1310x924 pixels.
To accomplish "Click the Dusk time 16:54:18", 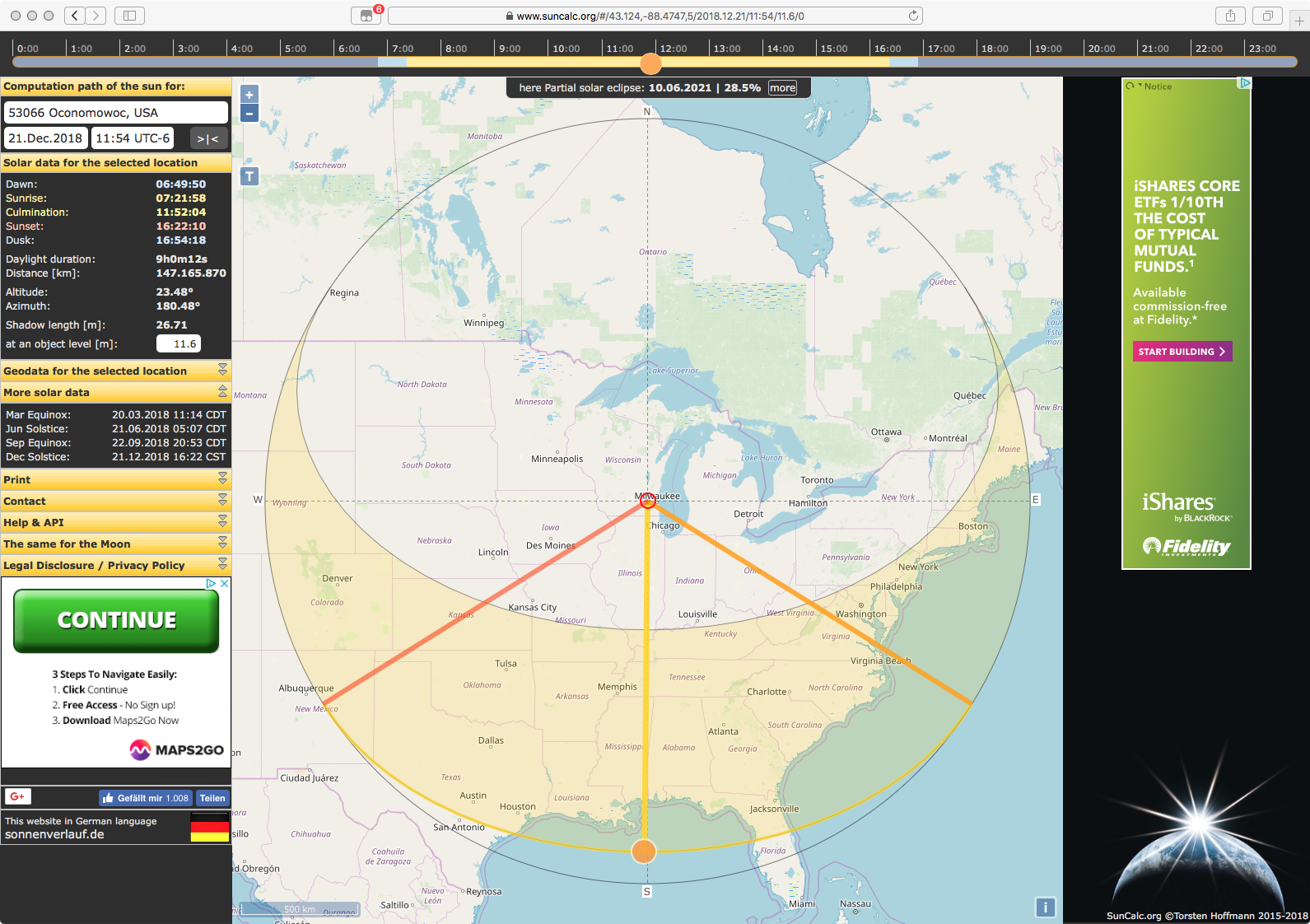I will [181, 240].
